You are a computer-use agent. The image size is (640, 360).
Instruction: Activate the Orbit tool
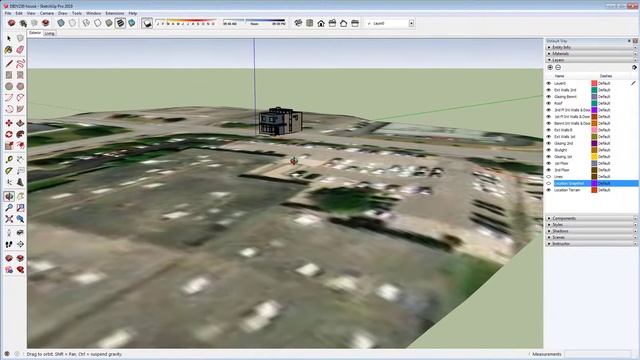click(9, 196)
